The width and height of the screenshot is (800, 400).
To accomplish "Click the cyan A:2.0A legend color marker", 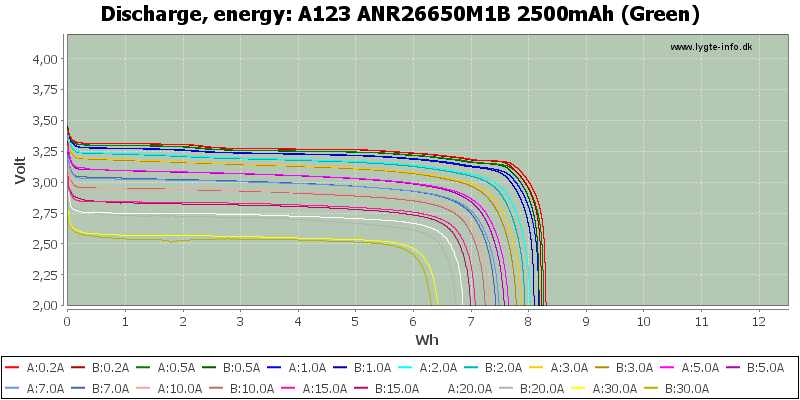I will (x=407, y=367).
